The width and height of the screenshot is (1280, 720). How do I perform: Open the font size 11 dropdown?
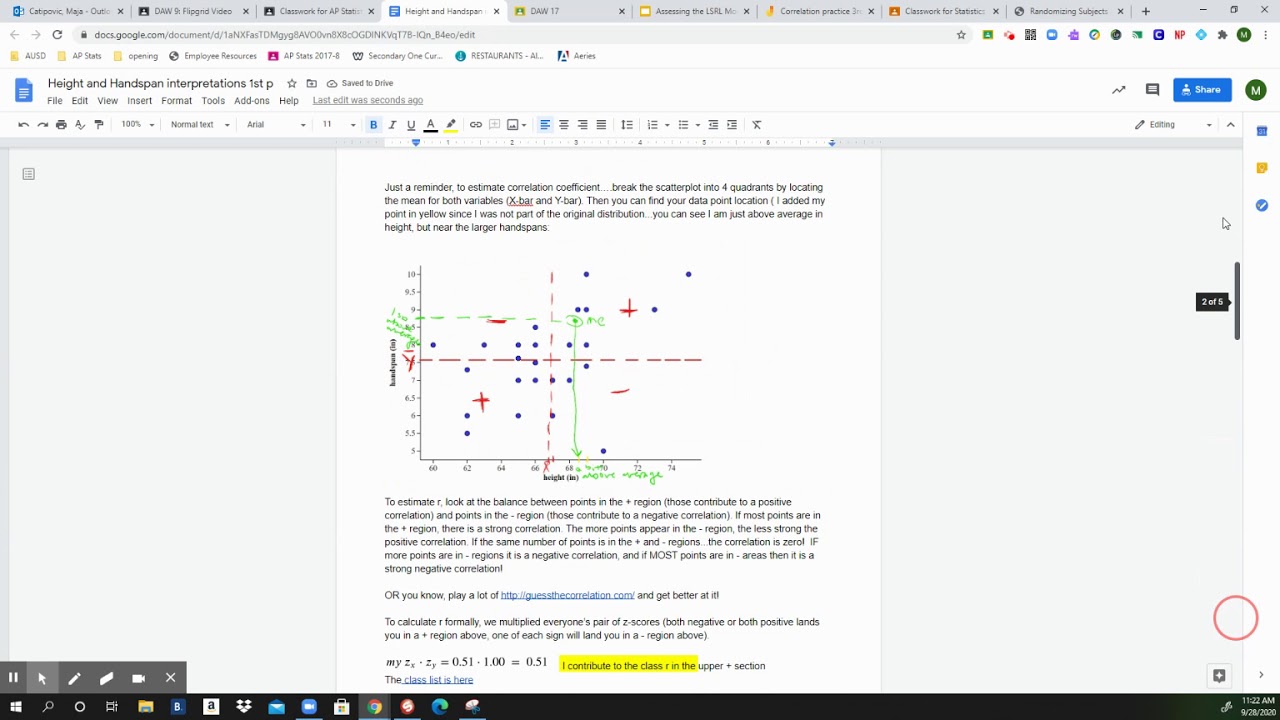tap(338, 124)
